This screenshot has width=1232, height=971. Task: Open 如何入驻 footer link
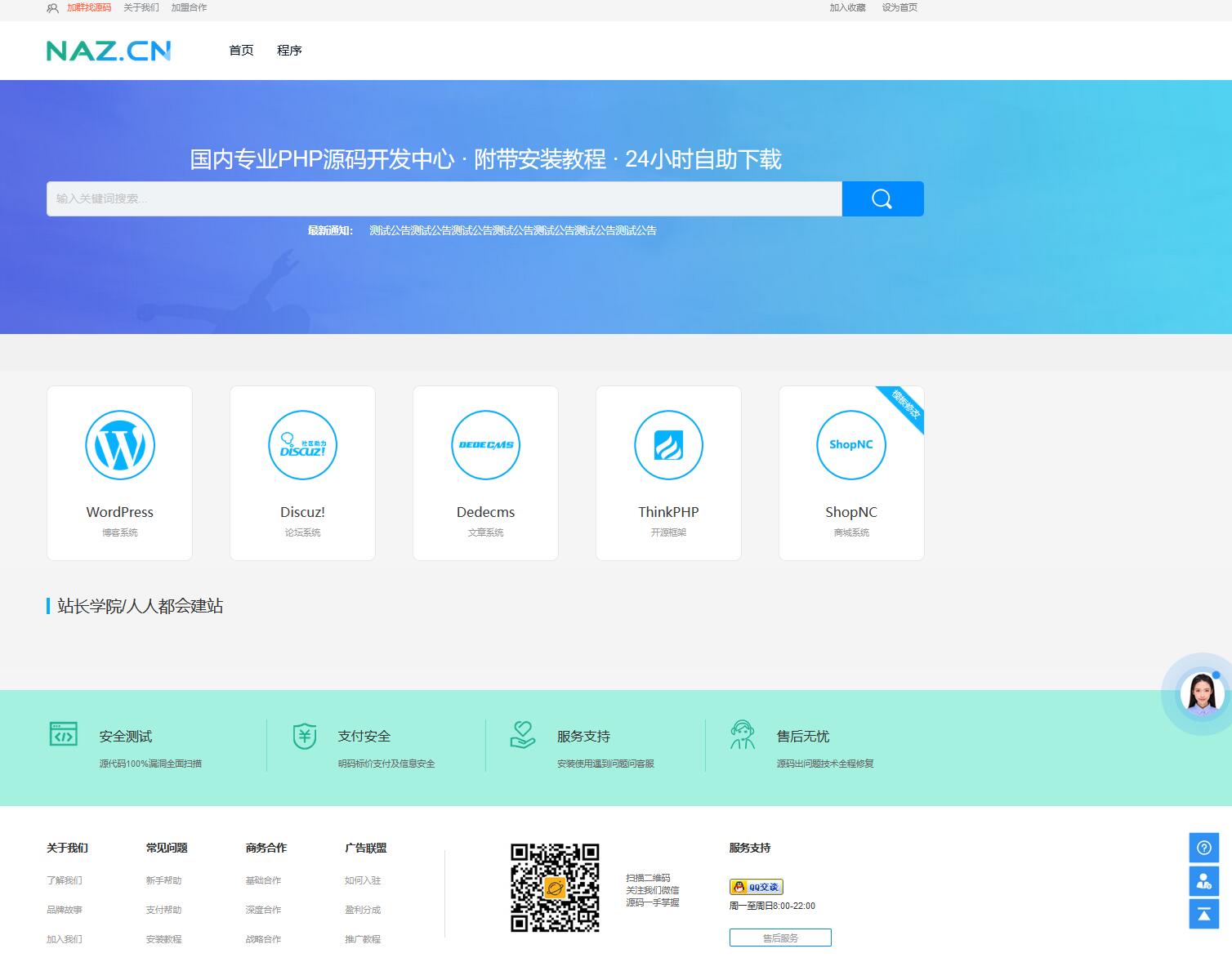tap(363, 880)
